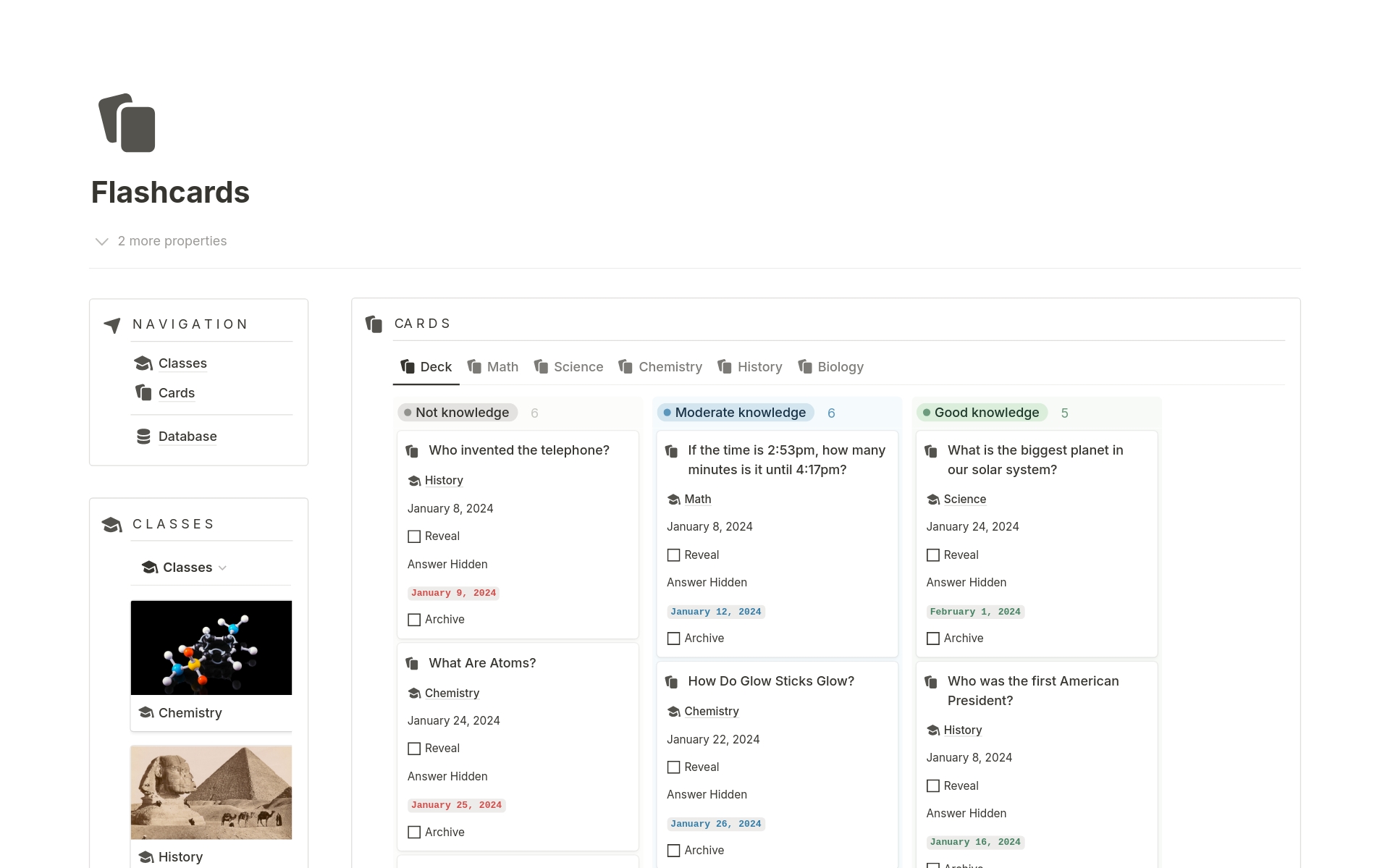Open the Database link in navigation
The width and height of the screenshot is (1390, 868).
click(x=188, y=437)
